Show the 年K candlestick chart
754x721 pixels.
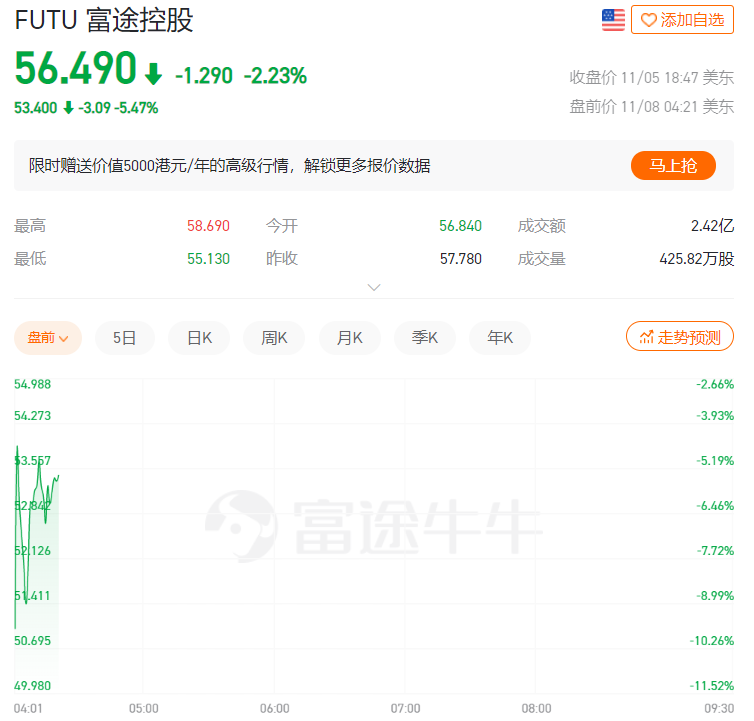click(500, 338)
